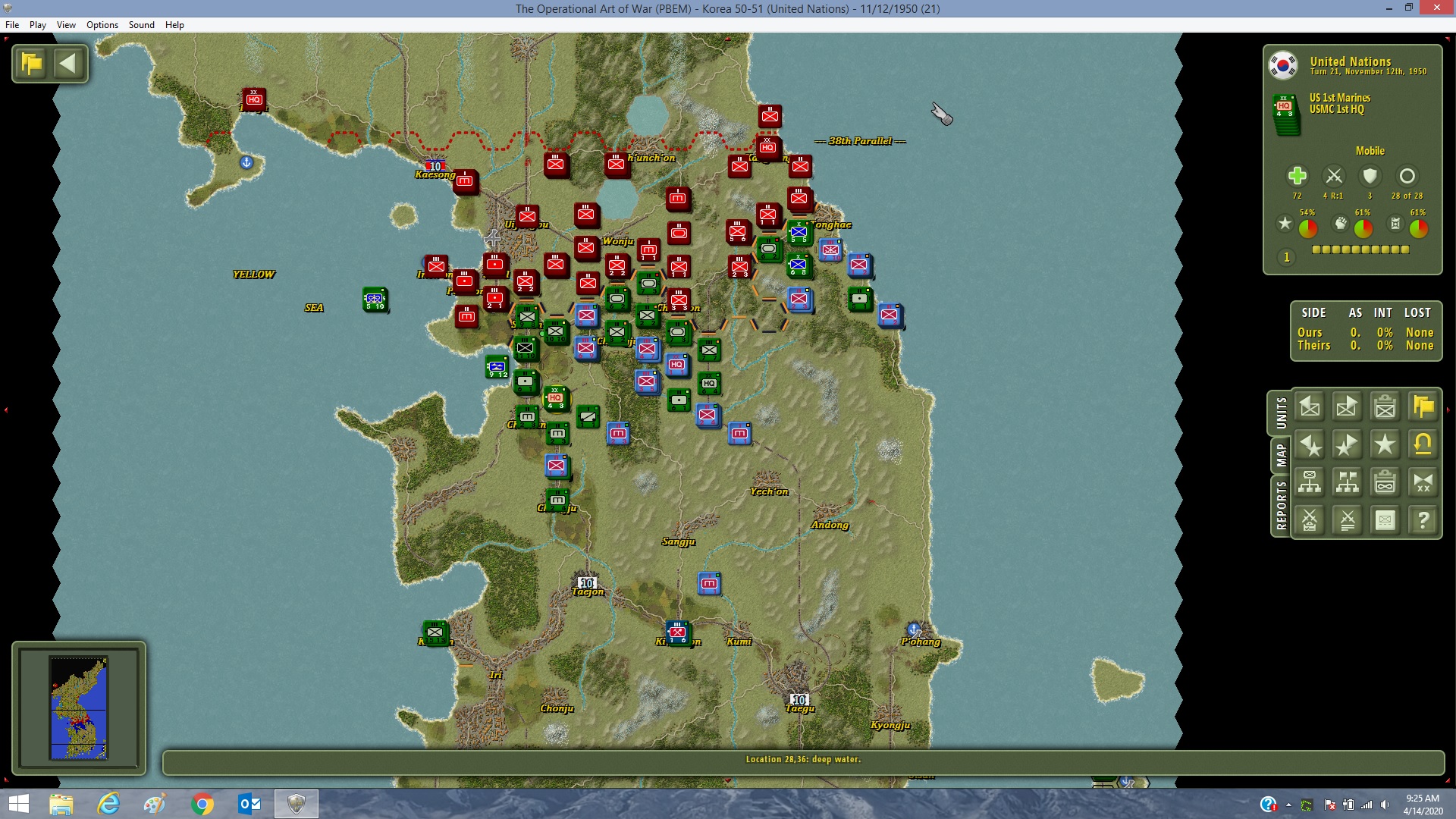
Task: Click the Taegu city label
Action: pos(800,708)
